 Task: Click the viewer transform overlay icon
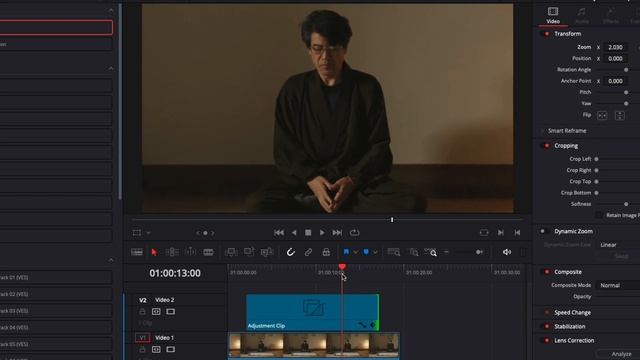point(137,233)
